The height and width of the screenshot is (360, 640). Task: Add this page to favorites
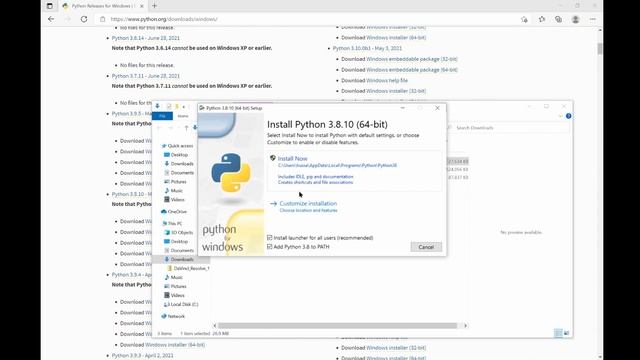tap(524, 19)
